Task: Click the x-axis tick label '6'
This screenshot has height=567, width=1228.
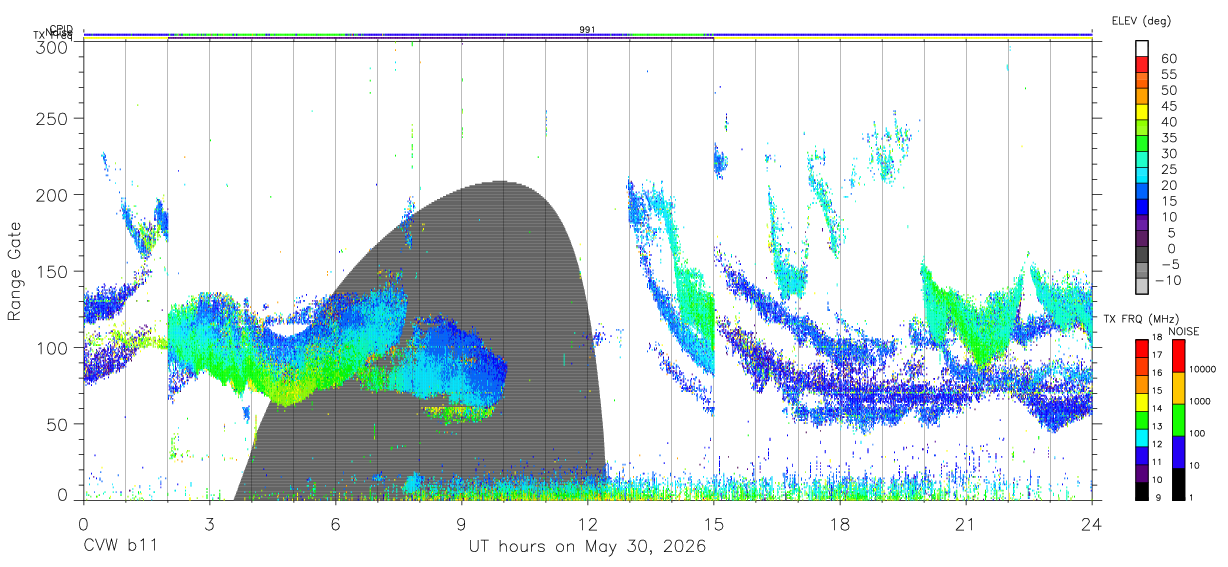Action: tap(335, 523)
